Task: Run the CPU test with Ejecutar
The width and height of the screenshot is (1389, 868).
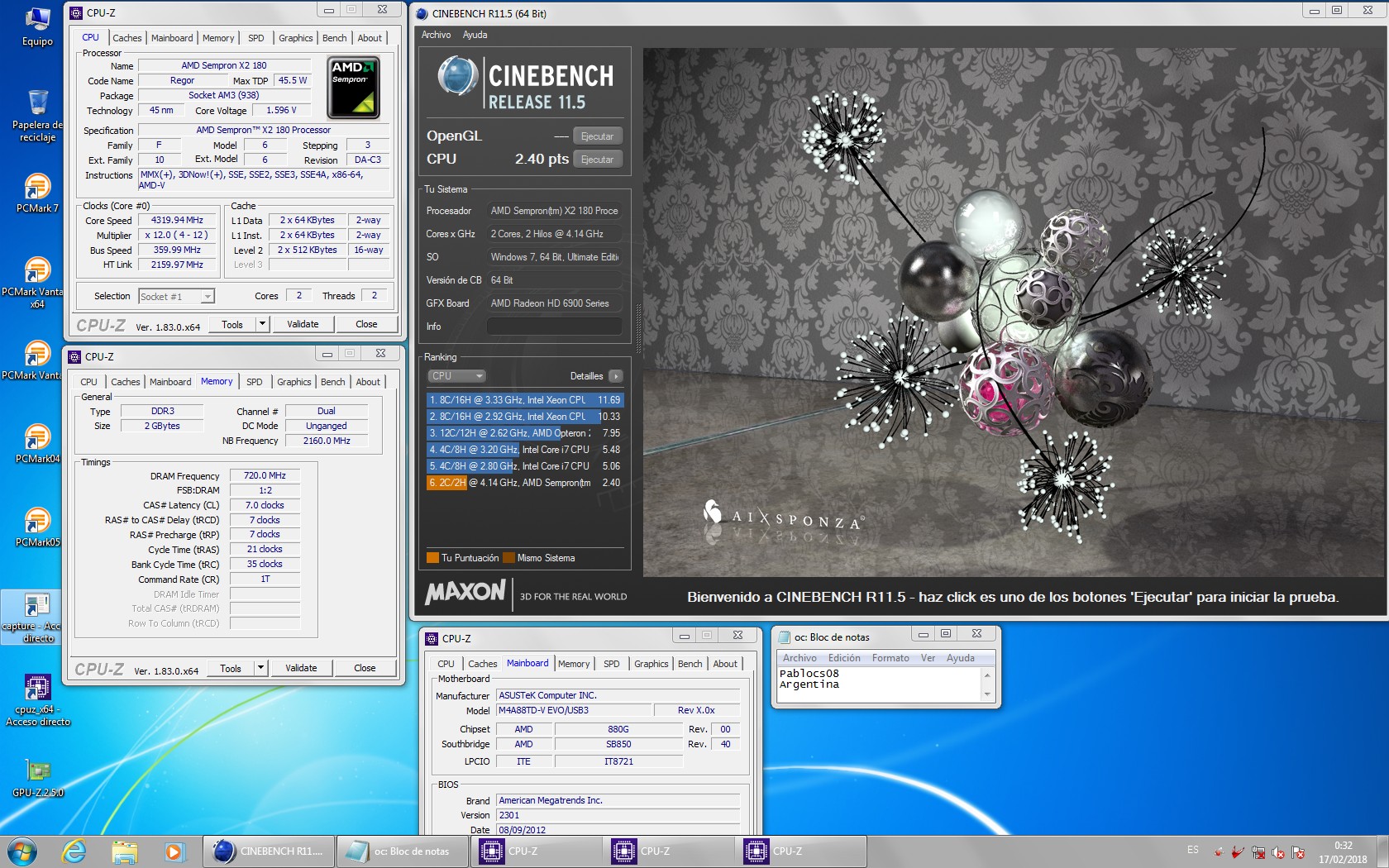Action: [597, 160]
